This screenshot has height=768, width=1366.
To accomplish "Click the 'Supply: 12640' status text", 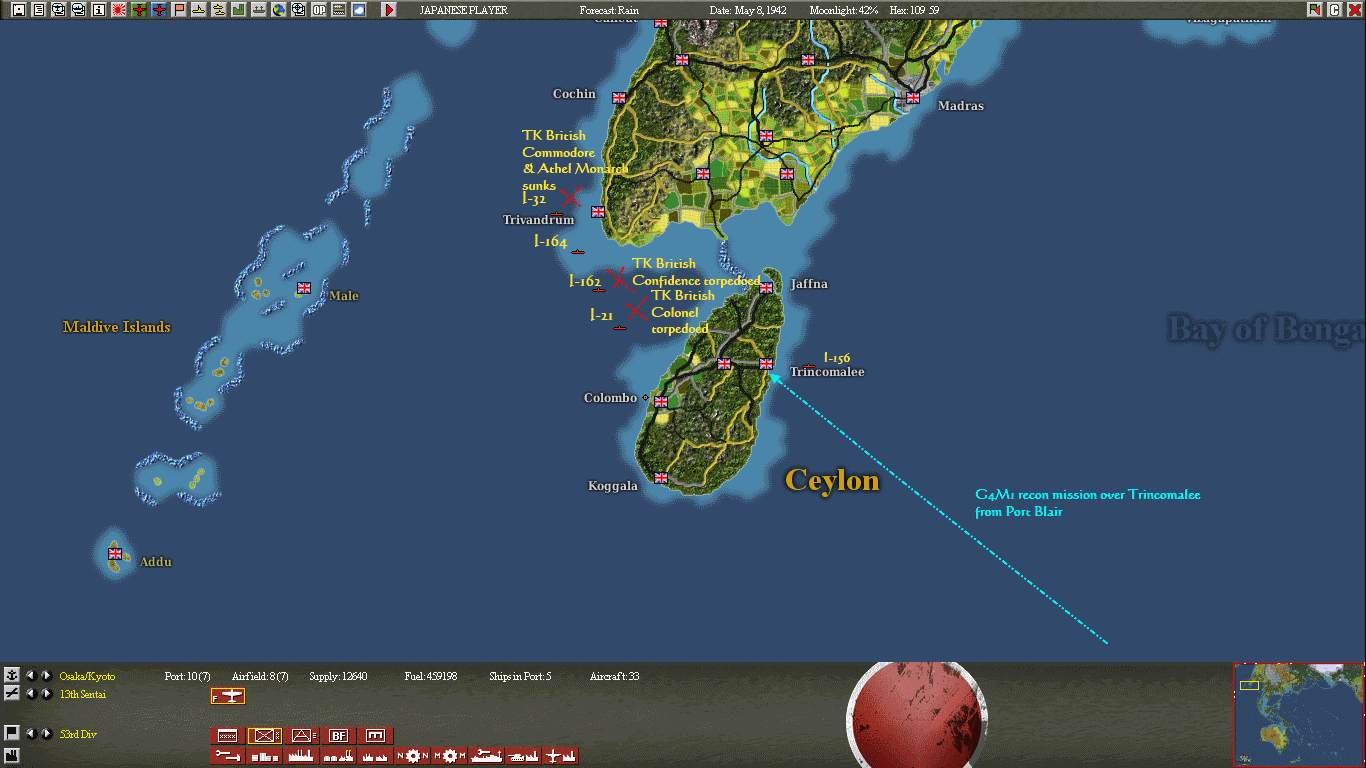I will 338,677.
